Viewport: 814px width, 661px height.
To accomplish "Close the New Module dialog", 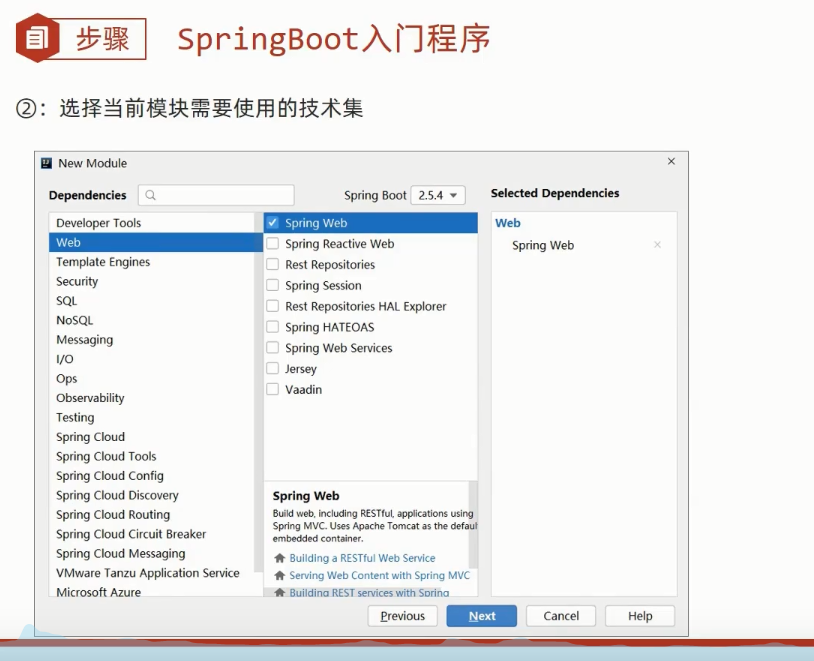I will pyautogui.click(x=671, y=161).
